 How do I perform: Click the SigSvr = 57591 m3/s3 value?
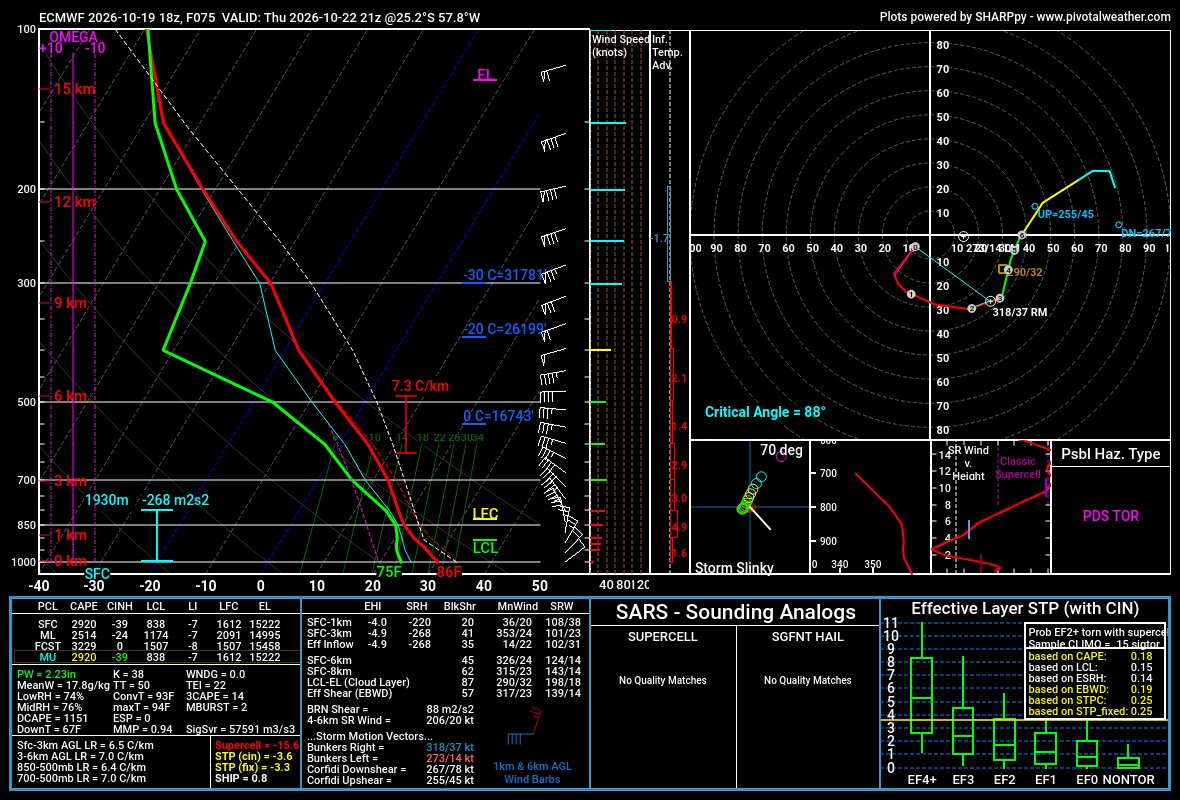[241, 729]
